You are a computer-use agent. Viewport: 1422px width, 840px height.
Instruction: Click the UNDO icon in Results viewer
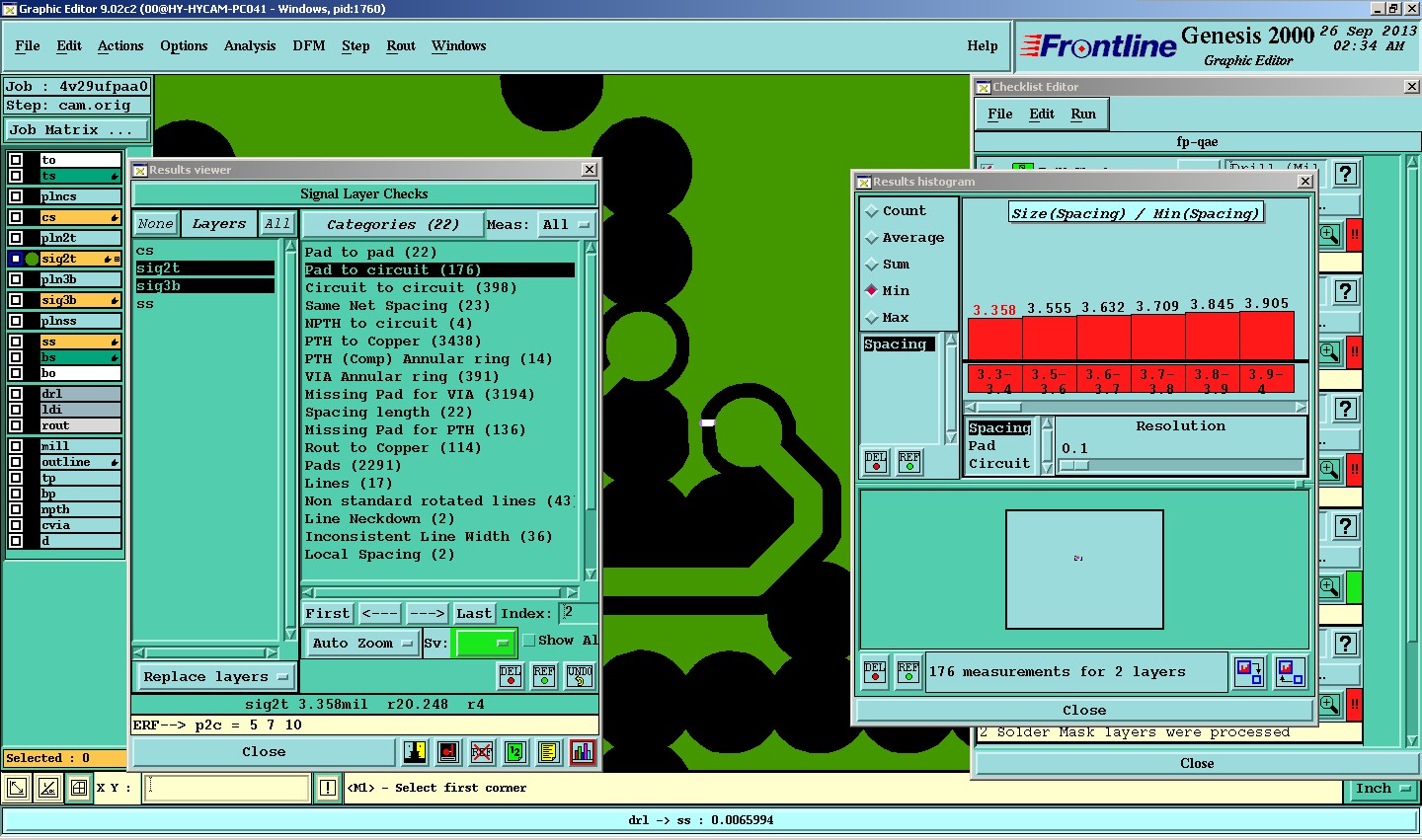point(580,676)
